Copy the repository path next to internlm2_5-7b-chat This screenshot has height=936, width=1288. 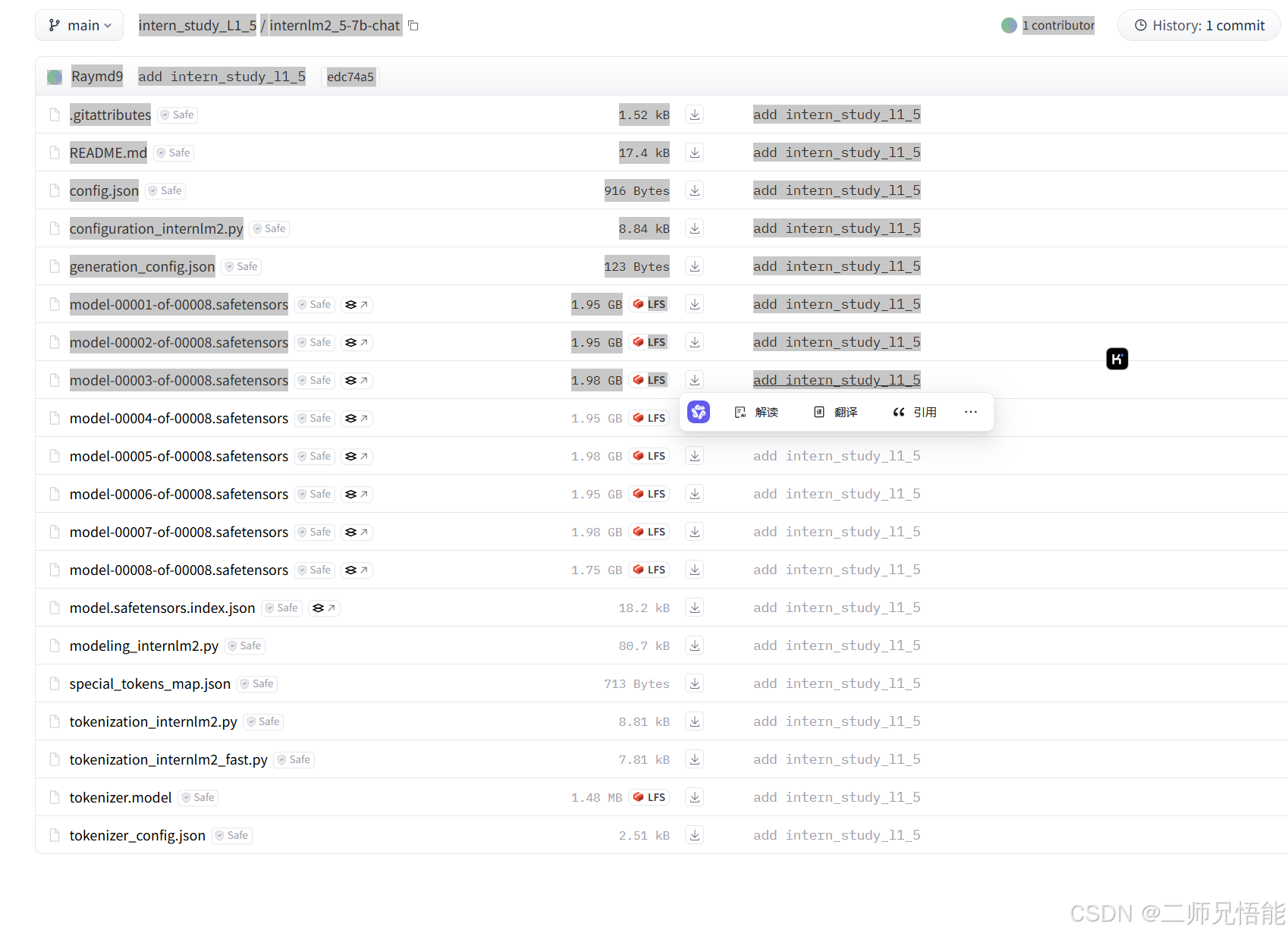click(413, 25)
